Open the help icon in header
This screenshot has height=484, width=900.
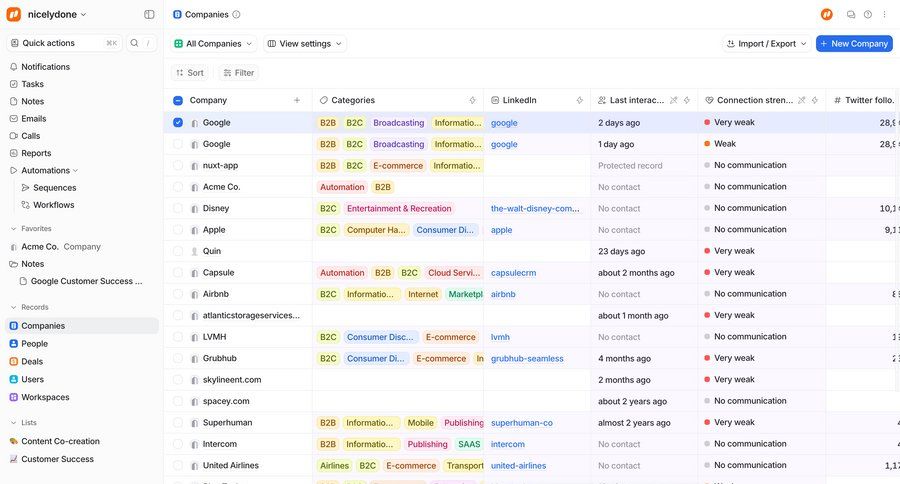click(868, 14)
